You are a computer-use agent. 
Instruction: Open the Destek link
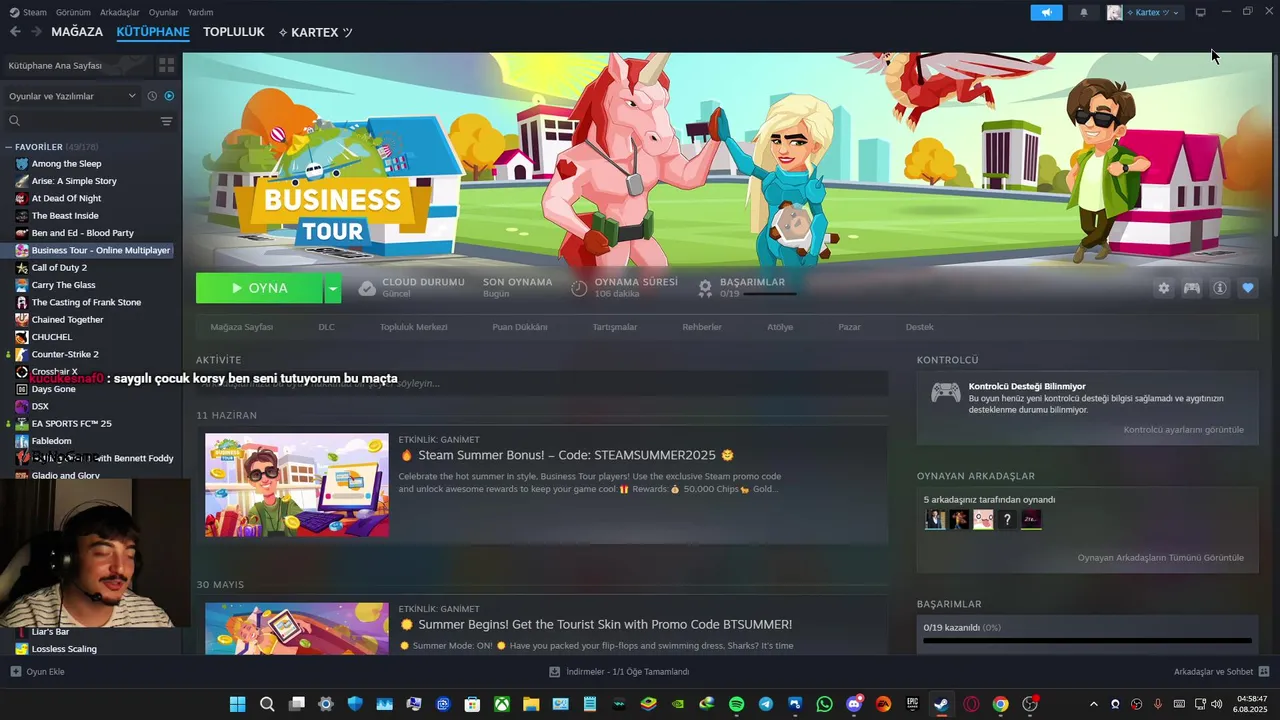[920, 327]
